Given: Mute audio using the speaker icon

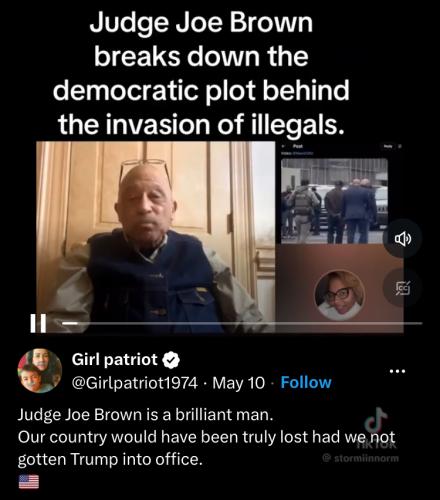Looking at the screenshot, I should [x=403, y=239].
